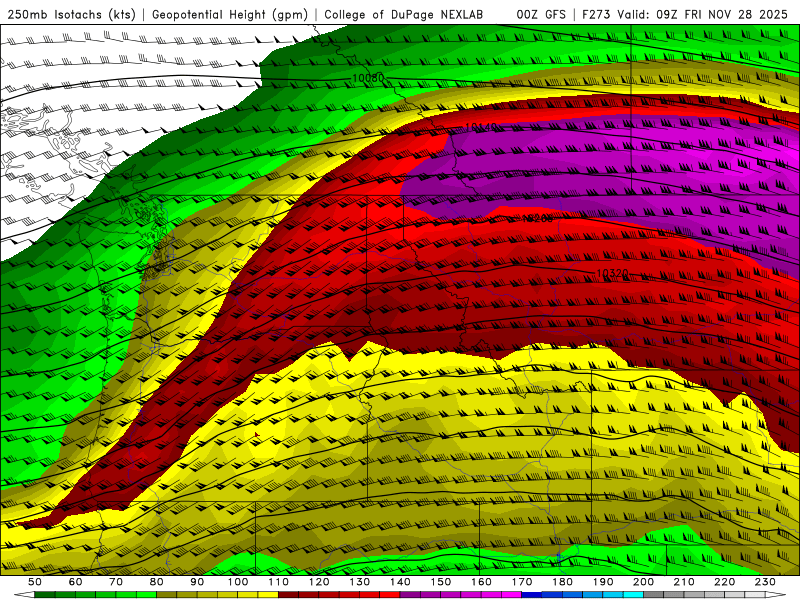Click the 110 knot legend label
Screen dimensions: 800x600
click(x=279, y=582)
